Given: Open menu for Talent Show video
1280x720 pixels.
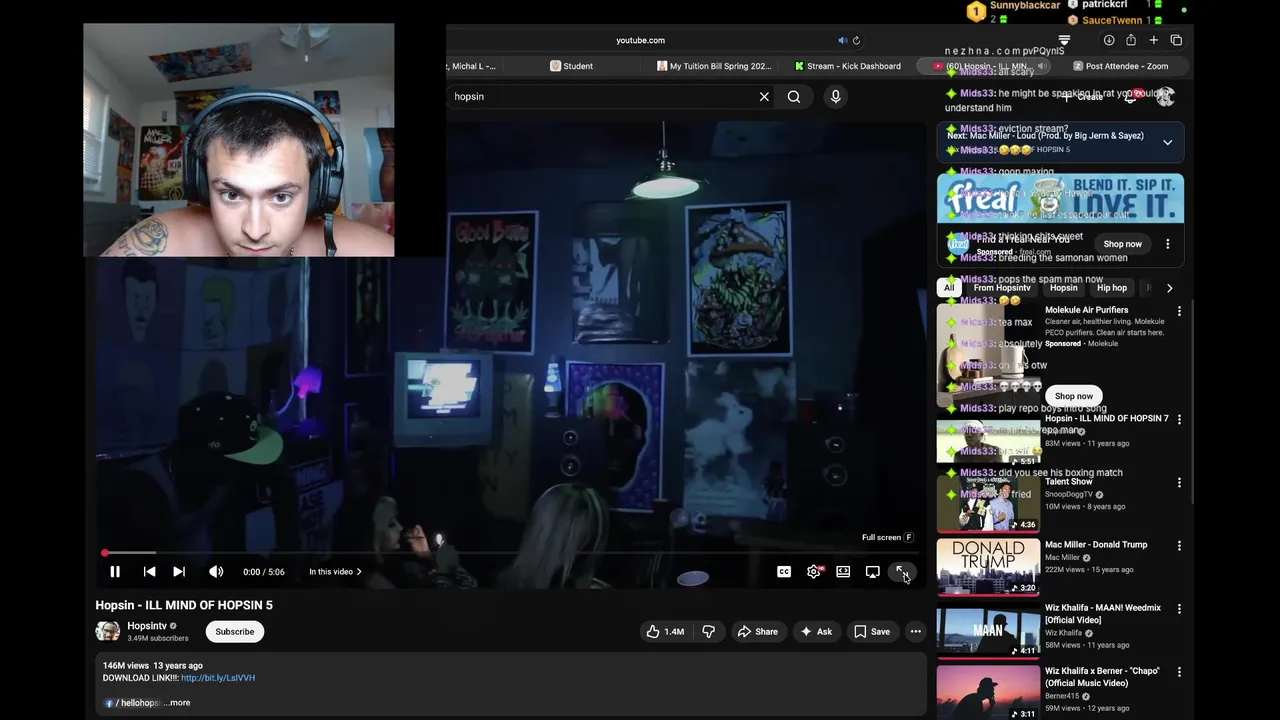Looking at the screenshot, I should click(x=1179, y=483).
